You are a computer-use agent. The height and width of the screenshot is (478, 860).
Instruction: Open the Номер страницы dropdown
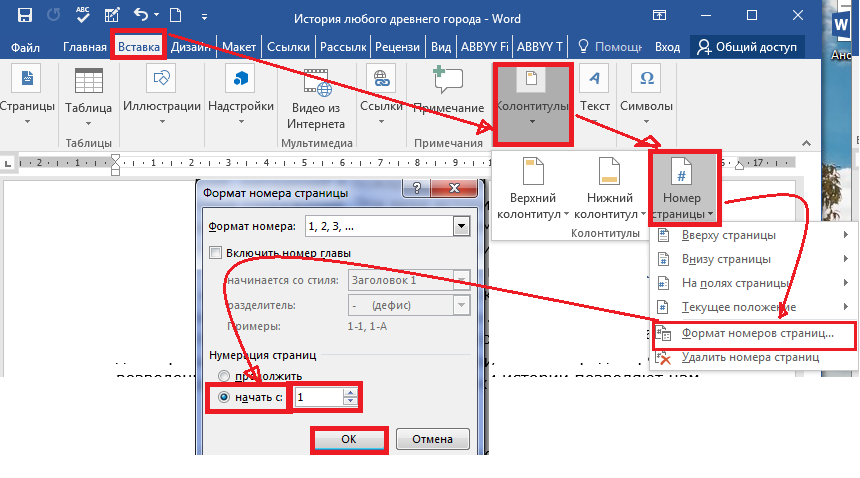[x=684, y=190]
